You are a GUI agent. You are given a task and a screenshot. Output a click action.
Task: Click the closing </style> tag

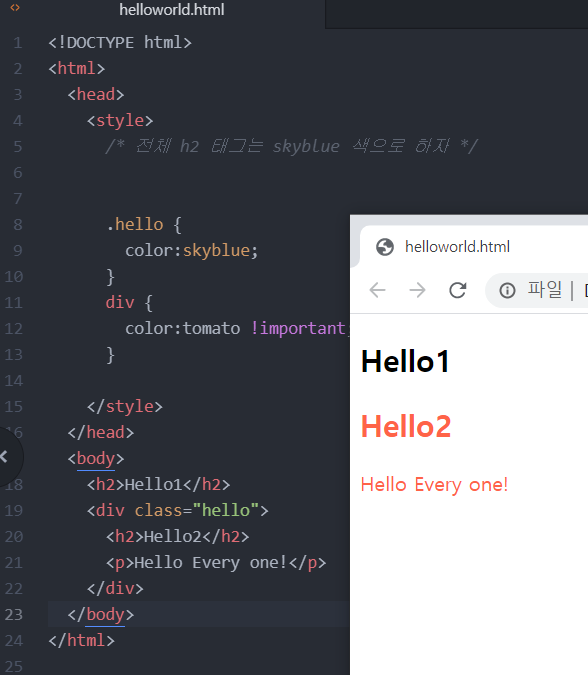coord(125,406)
